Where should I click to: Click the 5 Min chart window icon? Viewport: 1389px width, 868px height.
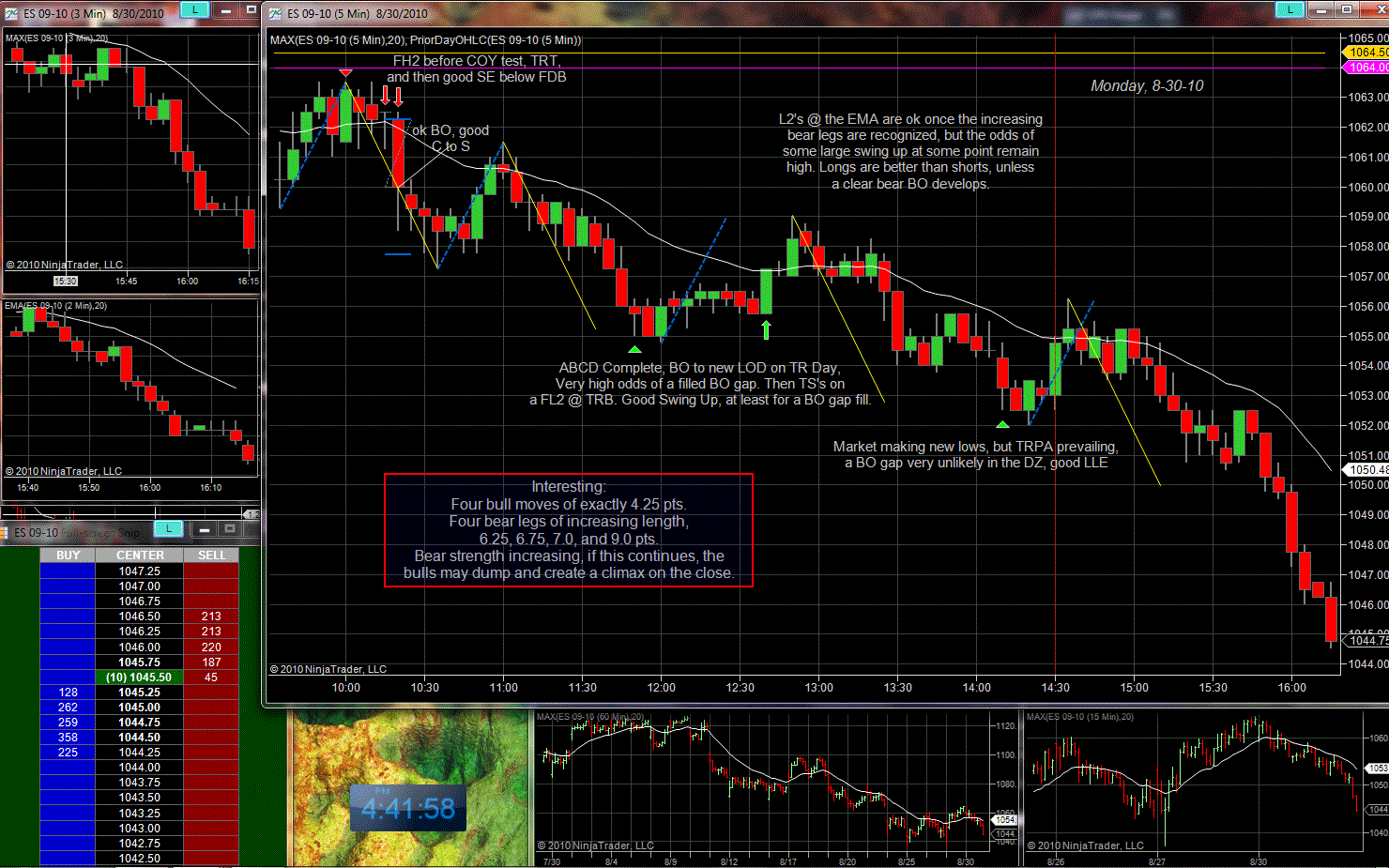[275, 13]
